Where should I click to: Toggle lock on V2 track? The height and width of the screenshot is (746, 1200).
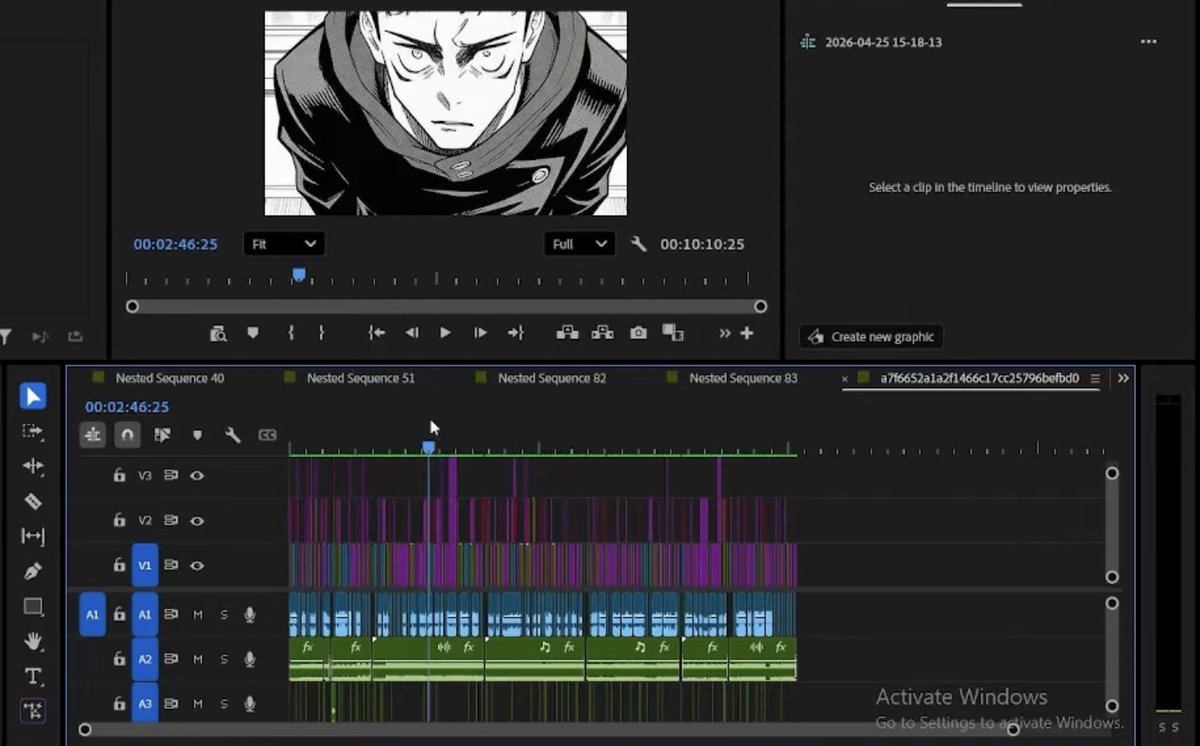119,520
